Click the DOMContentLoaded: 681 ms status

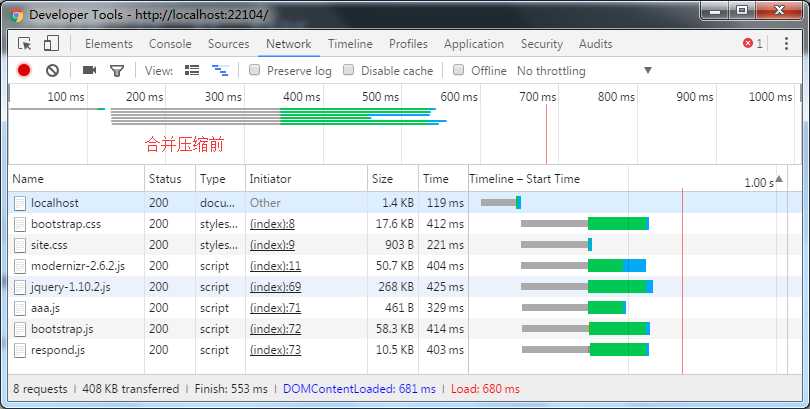(359, 389)
